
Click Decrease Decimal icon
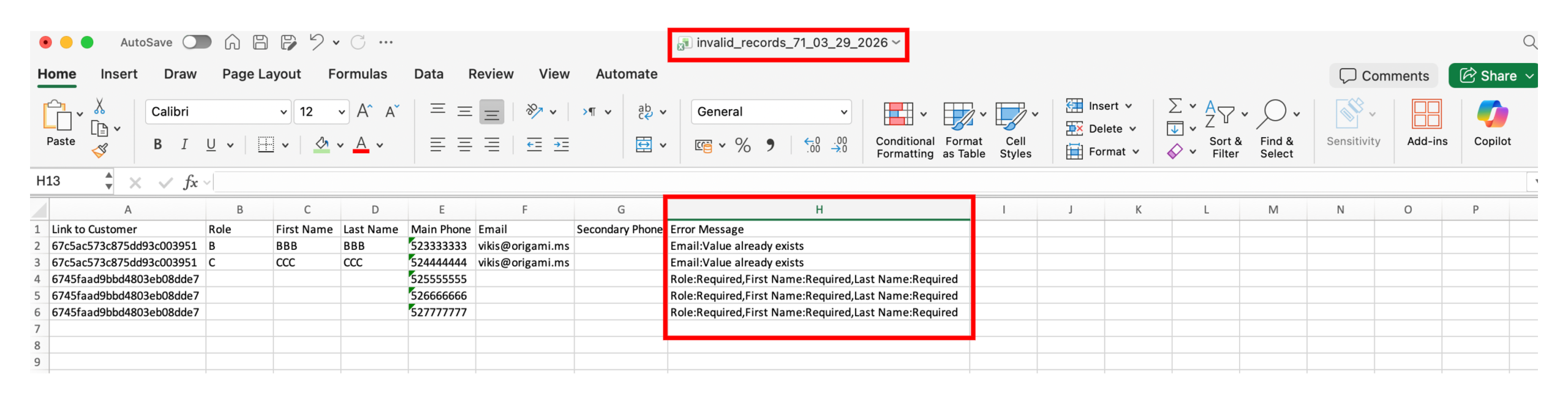tap(839, 145)
